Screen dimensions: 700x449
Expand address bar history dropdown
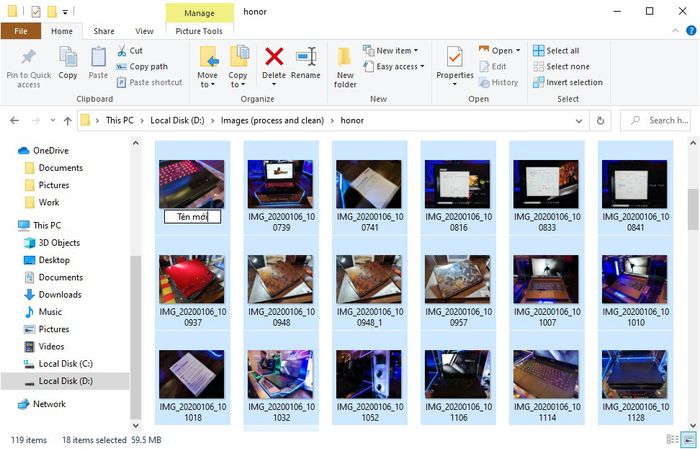579,121
